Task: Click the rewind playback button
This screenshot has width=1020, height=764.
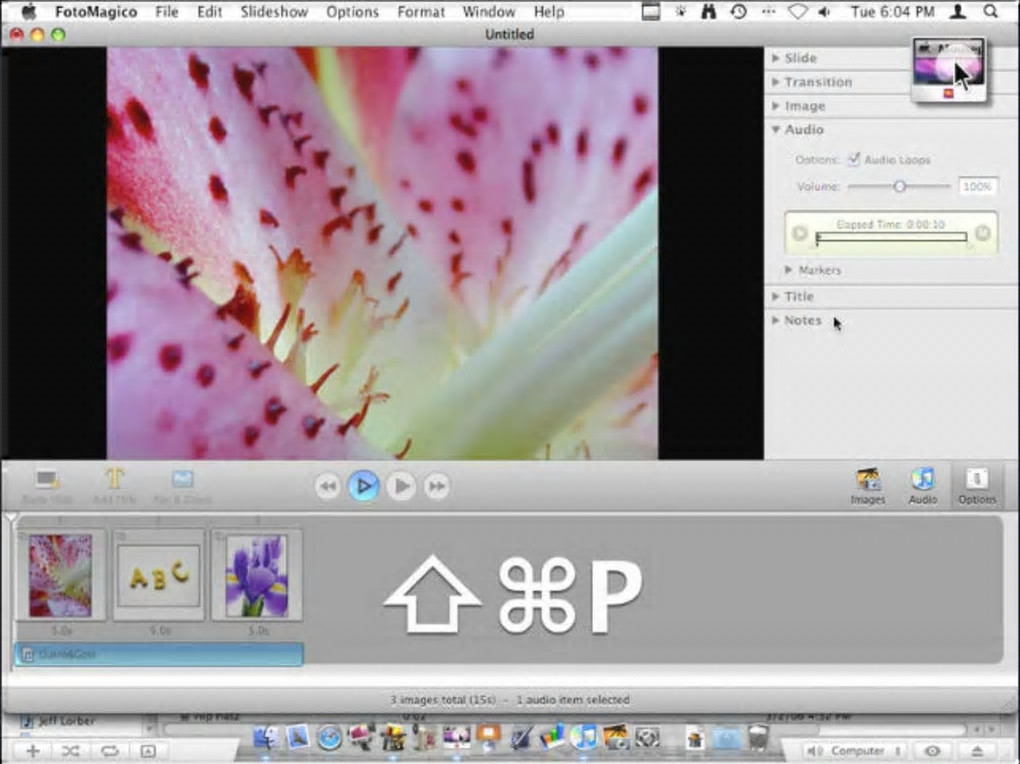Action: tap(327, 486)
